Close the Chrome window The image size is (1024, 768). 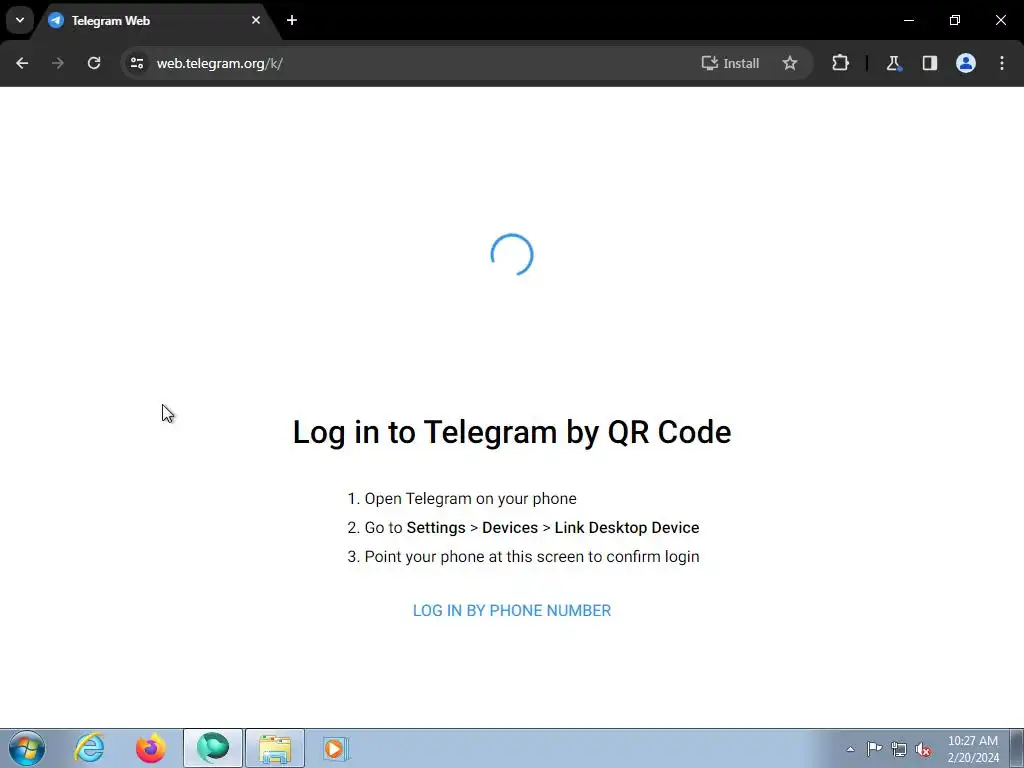[x=1000, y=20]
